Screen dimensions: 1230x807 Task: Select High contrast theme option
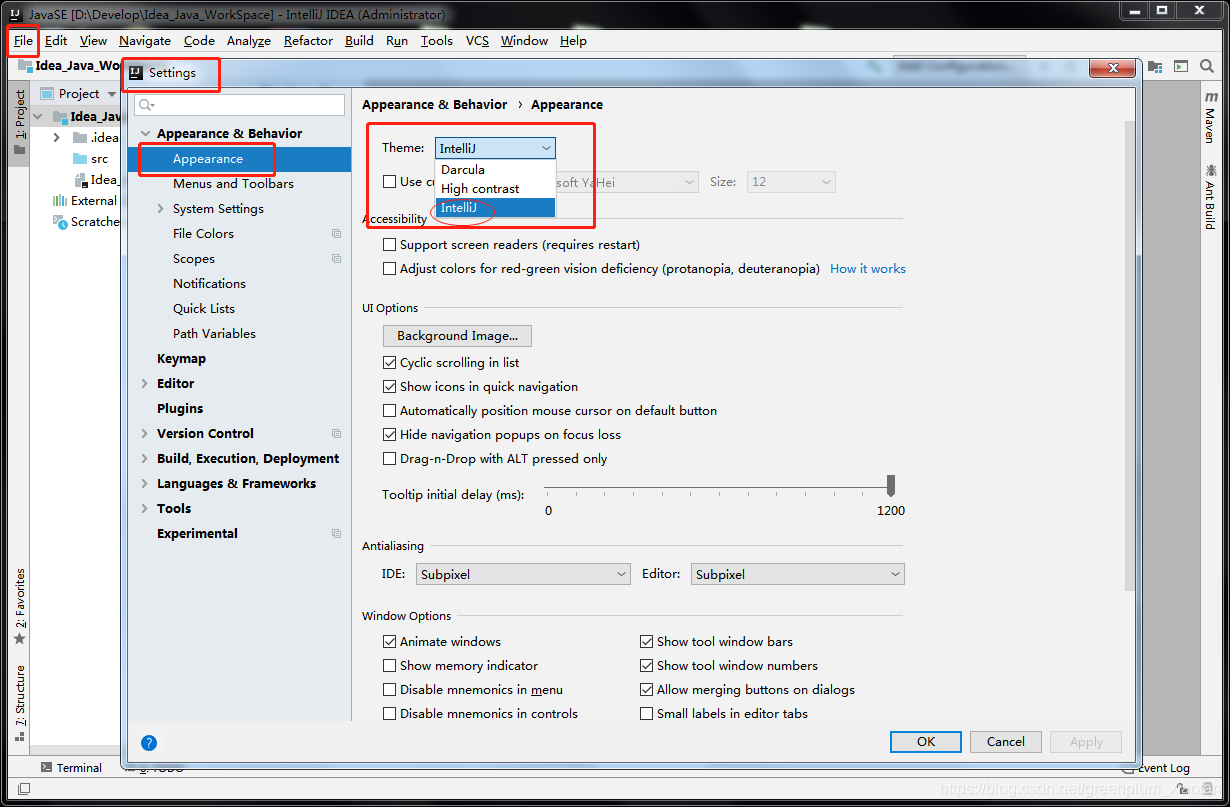pos(495,189)
